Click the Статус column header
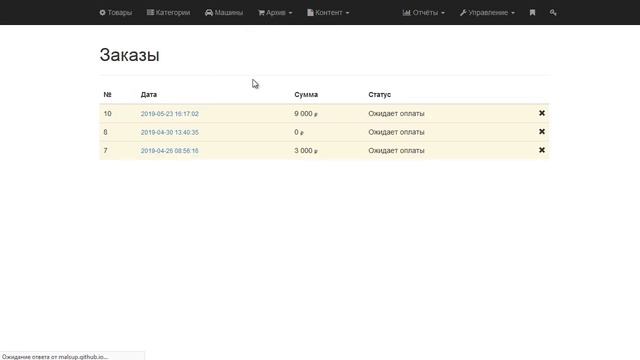 point(380,94)
